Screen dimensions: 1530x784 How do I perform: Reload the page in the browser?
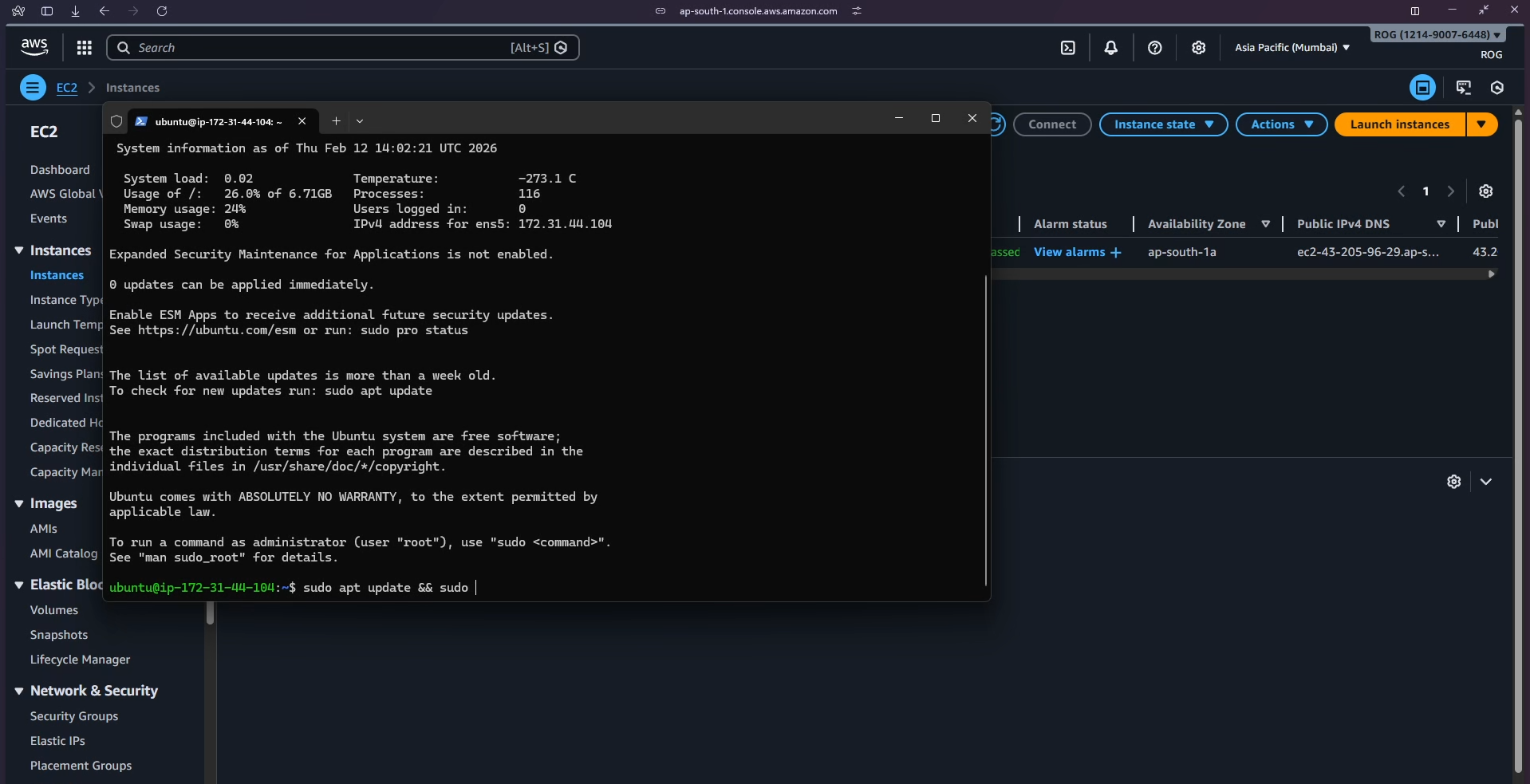click(162, 11)
